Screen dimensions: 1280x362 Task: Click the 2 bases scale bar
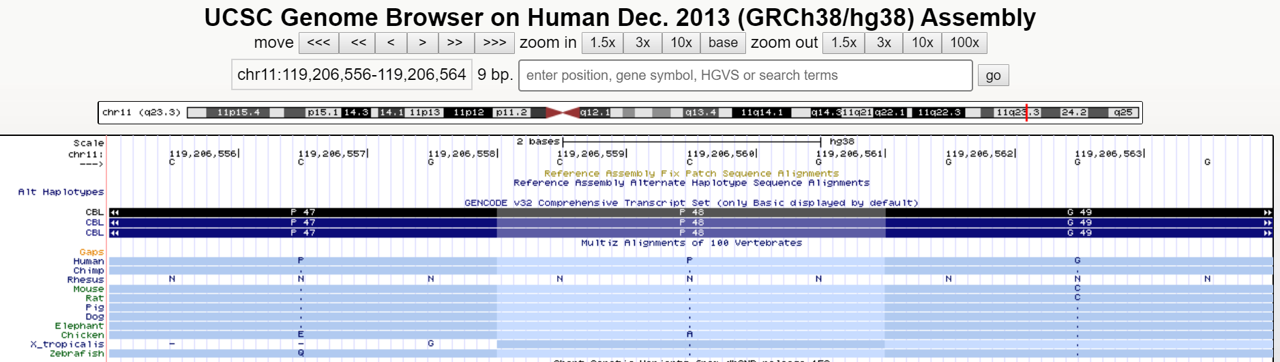tap(691, 143)
